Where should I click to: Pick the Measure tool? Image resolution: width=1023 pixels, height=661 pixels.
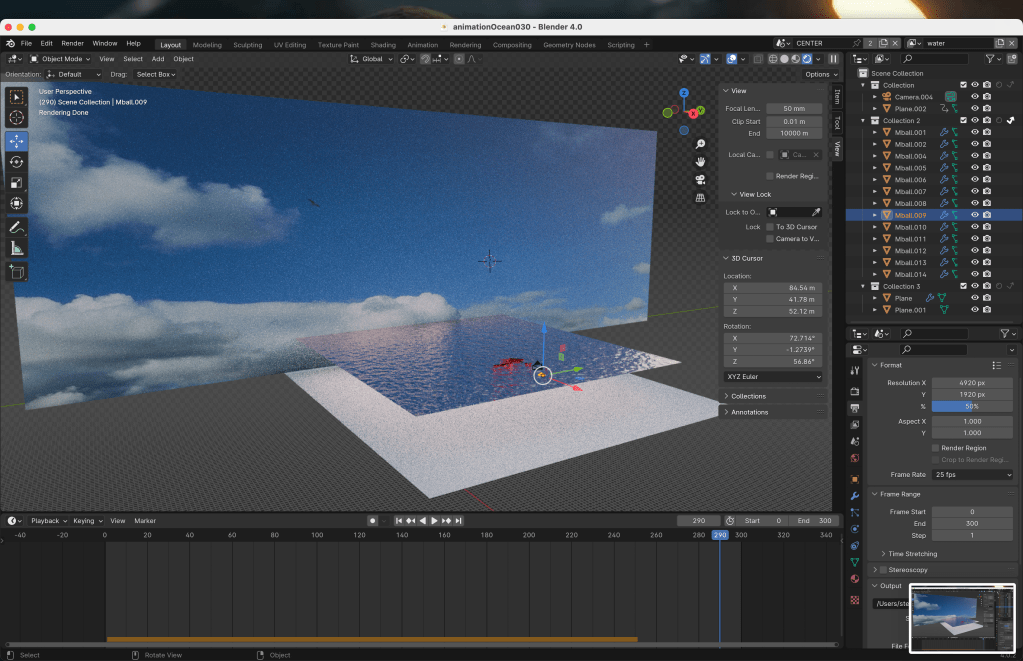click(17, 248)
